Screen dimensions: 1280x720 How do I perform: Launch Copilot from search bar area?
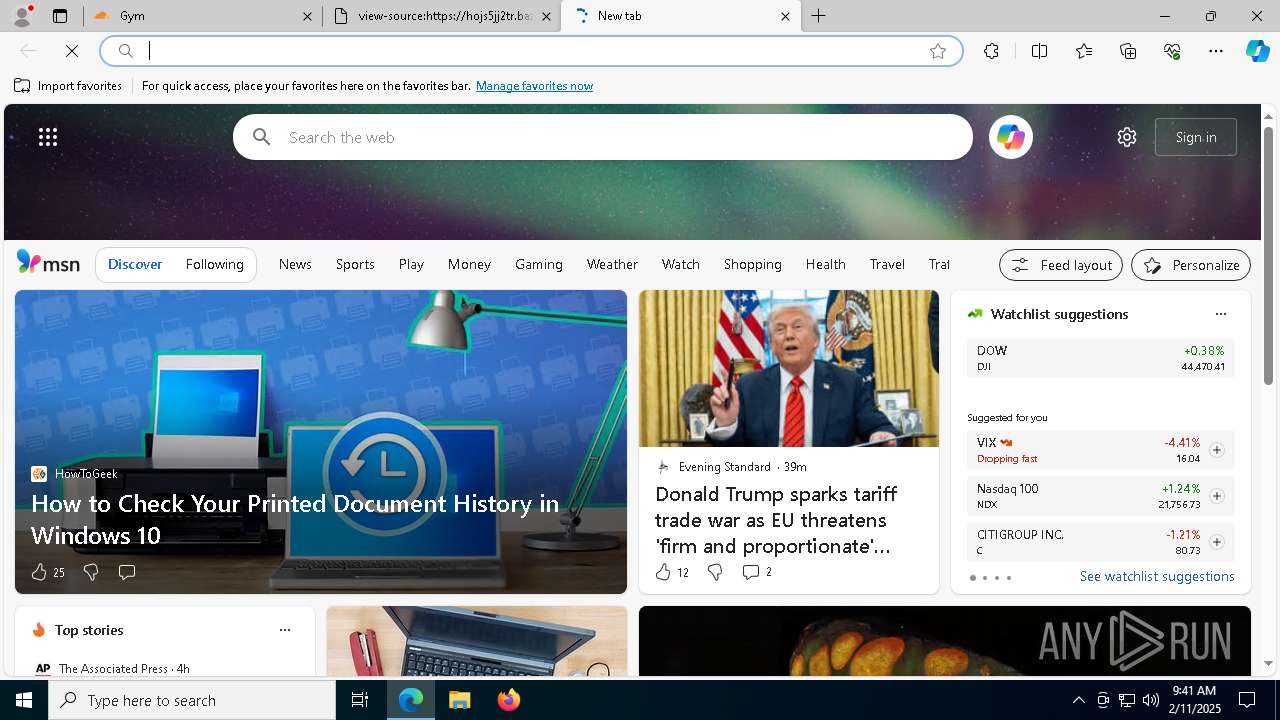1011,137
